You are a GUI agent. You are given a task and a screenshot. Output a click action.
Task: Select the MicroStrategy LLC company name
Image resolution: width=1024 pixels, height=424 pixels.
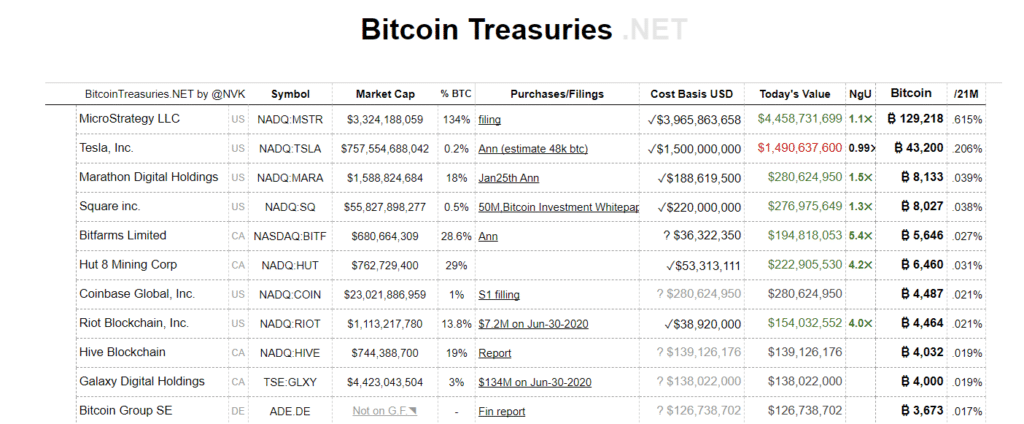(x=129, y=119)
